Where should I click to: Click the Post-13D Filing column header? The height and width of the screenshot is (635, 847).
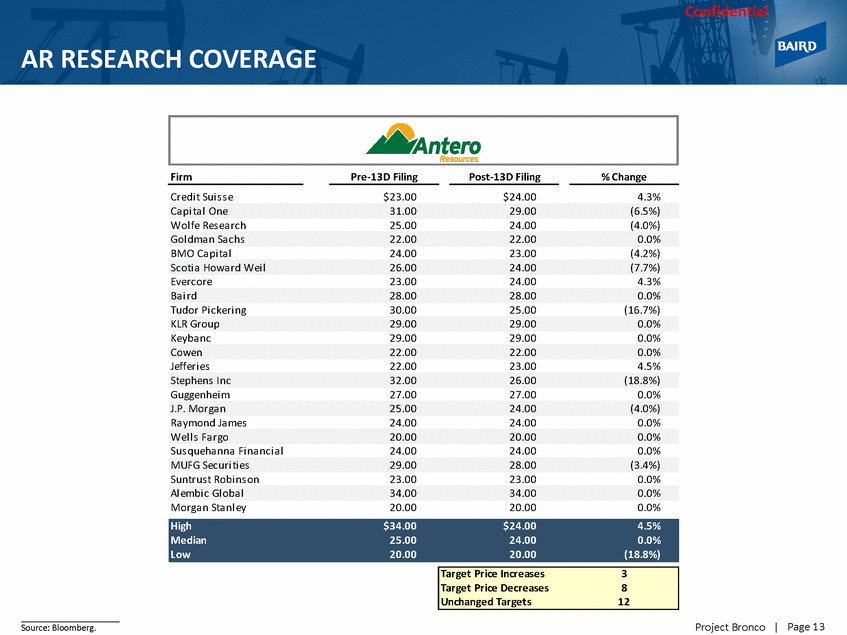[x=505, y=177]
